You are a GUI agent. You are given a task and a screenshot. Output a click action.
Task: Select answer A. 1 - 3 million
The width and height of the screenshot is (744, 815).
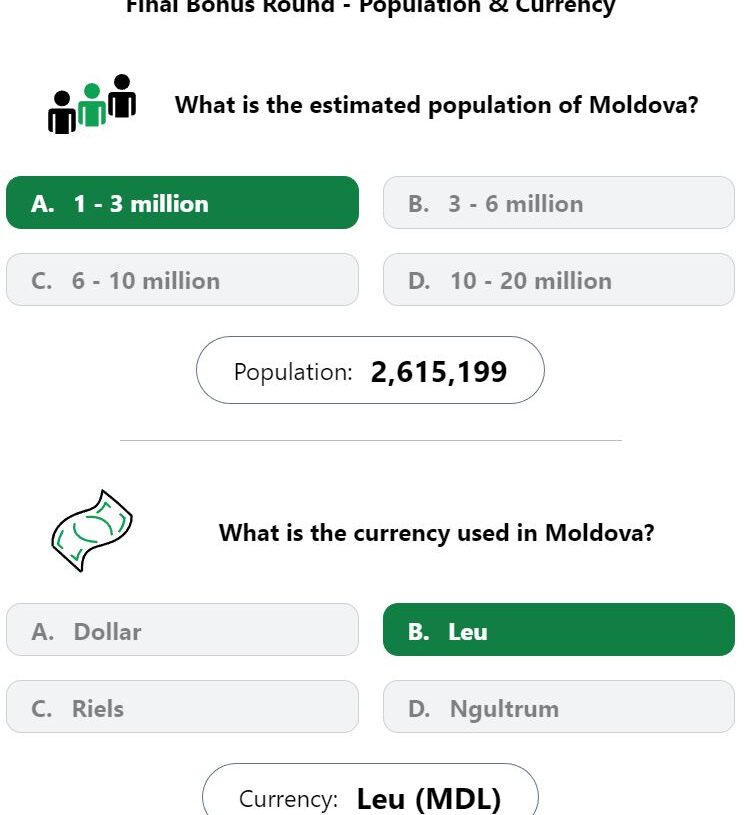(182, 202)
